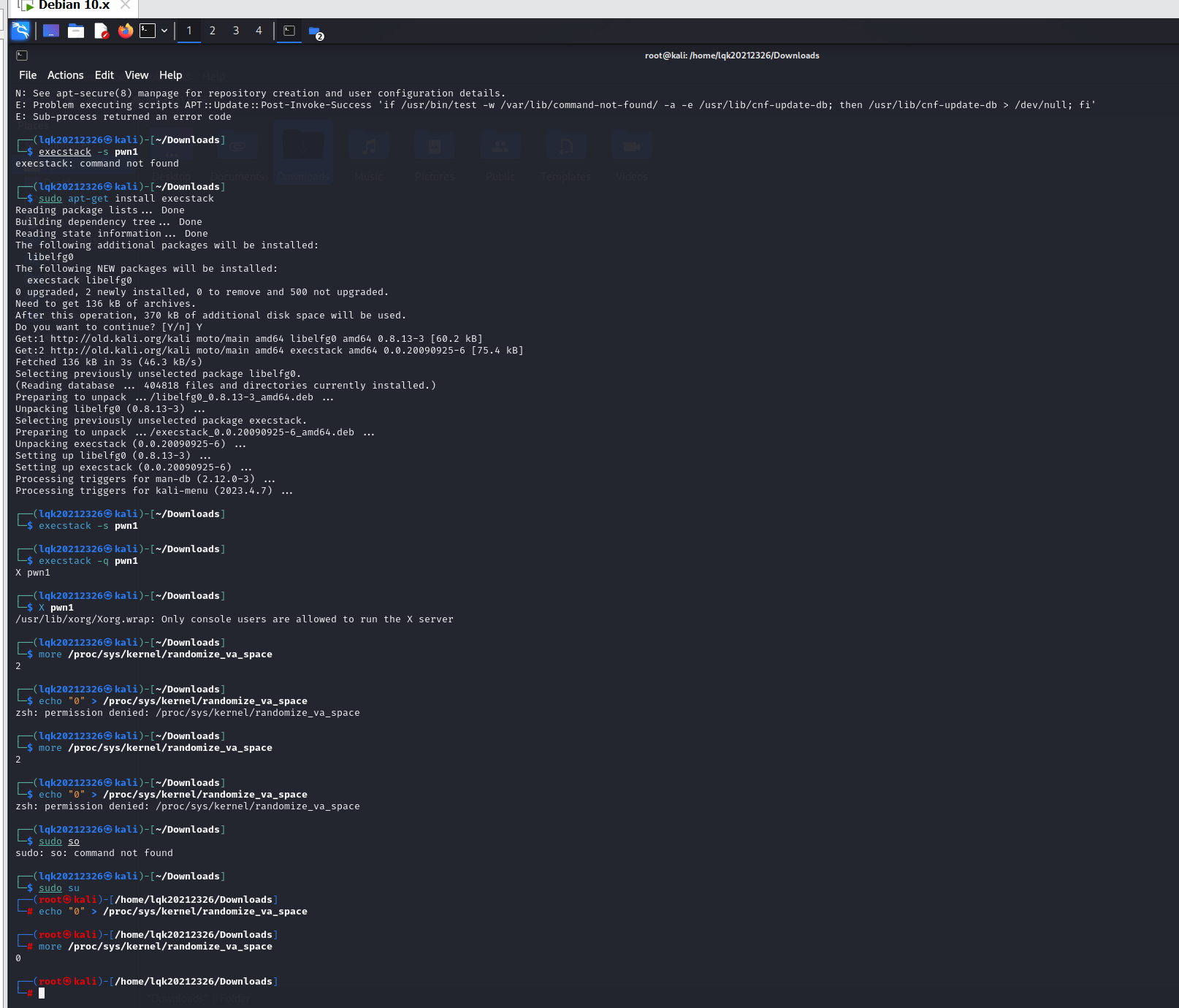
Task: Click '0 upgraded, 2 newly installed' line
Action: pos(202,292)
